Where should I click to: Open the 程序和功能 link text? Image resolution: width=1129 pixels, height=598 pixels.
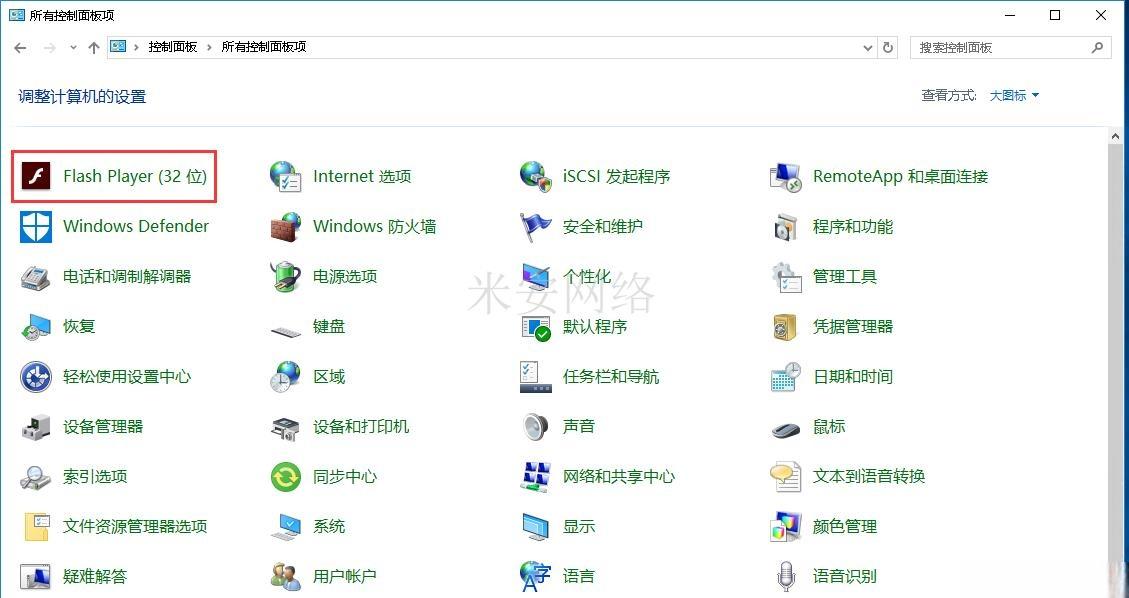point(853,227)
